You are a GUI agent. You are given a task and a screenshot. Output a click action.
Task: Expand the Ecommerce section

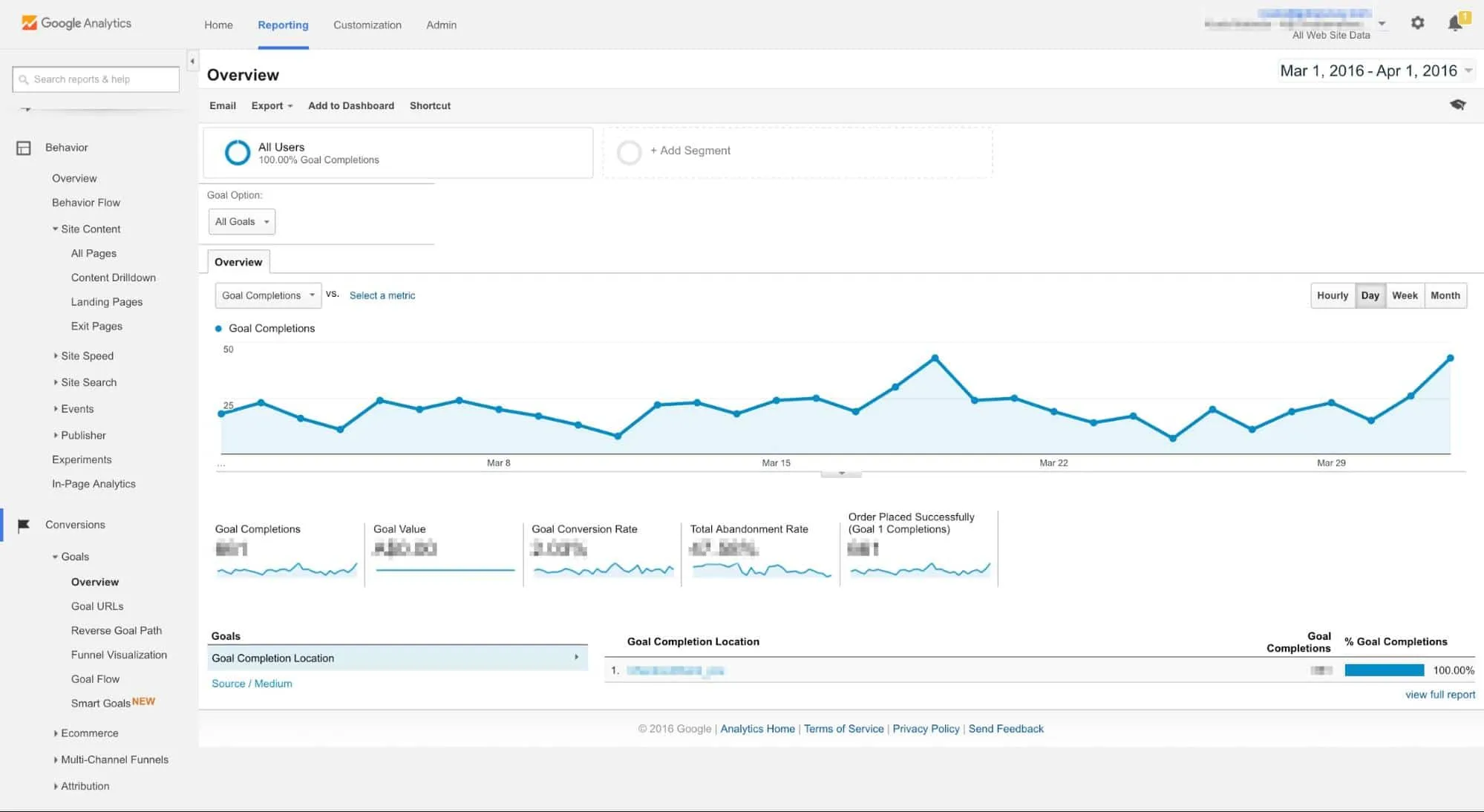(x=55, y=733)
